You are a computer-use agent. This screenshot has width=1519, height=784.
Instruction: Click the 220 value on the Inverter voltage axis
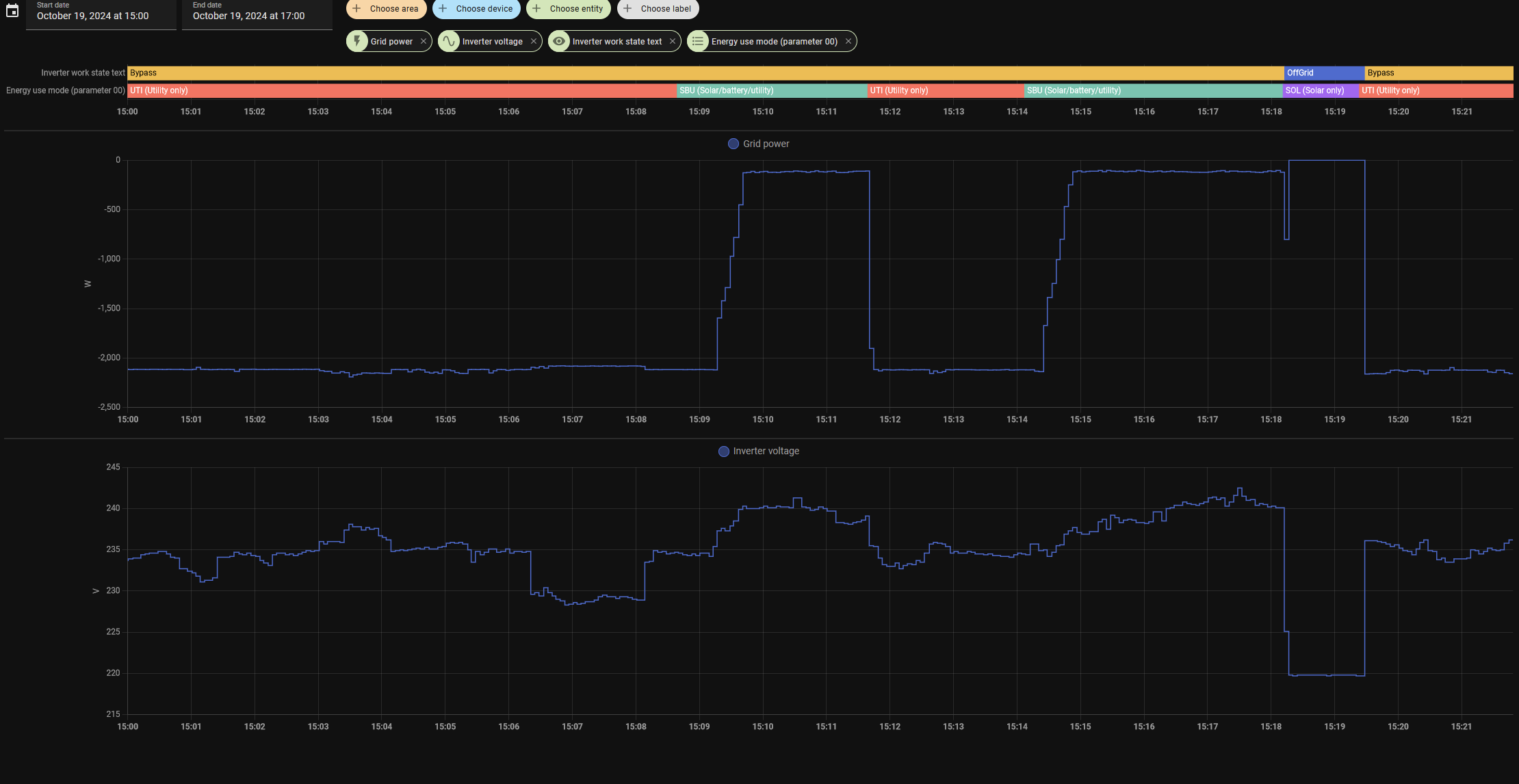[x=113, y=673]
